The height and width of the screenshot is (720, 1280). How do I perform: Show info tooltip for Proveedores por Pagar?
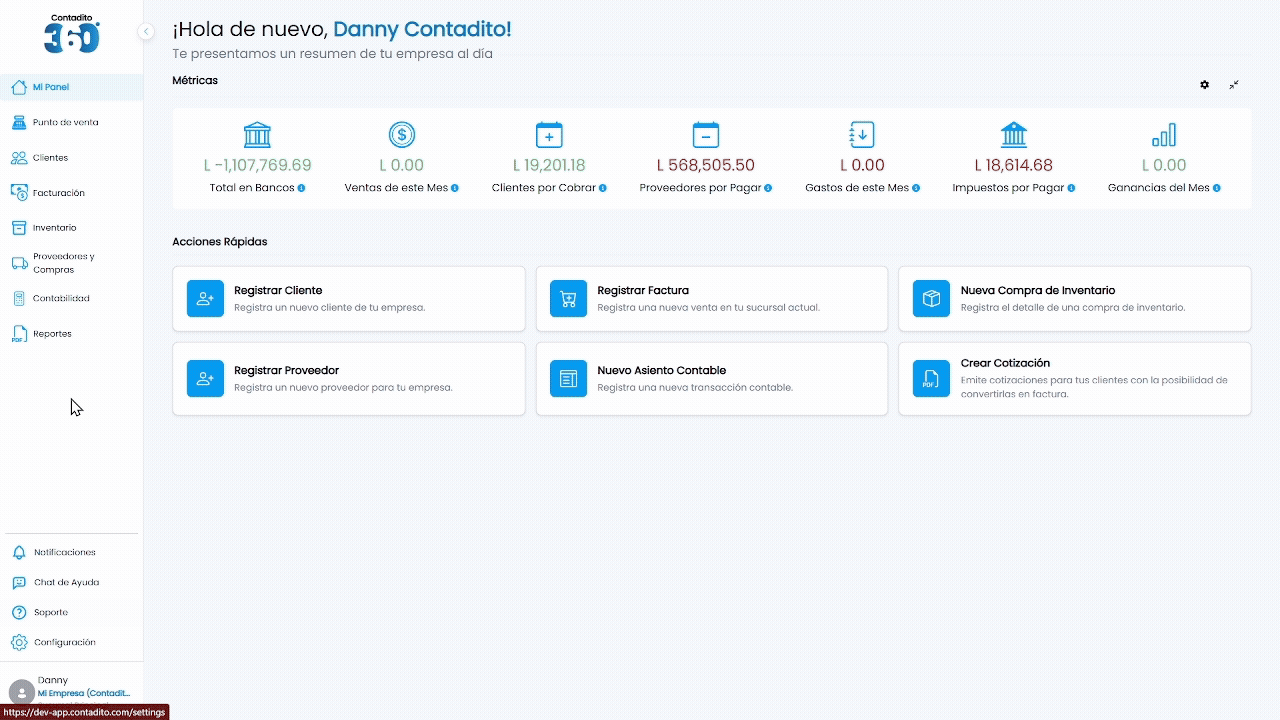click(768, 188)
